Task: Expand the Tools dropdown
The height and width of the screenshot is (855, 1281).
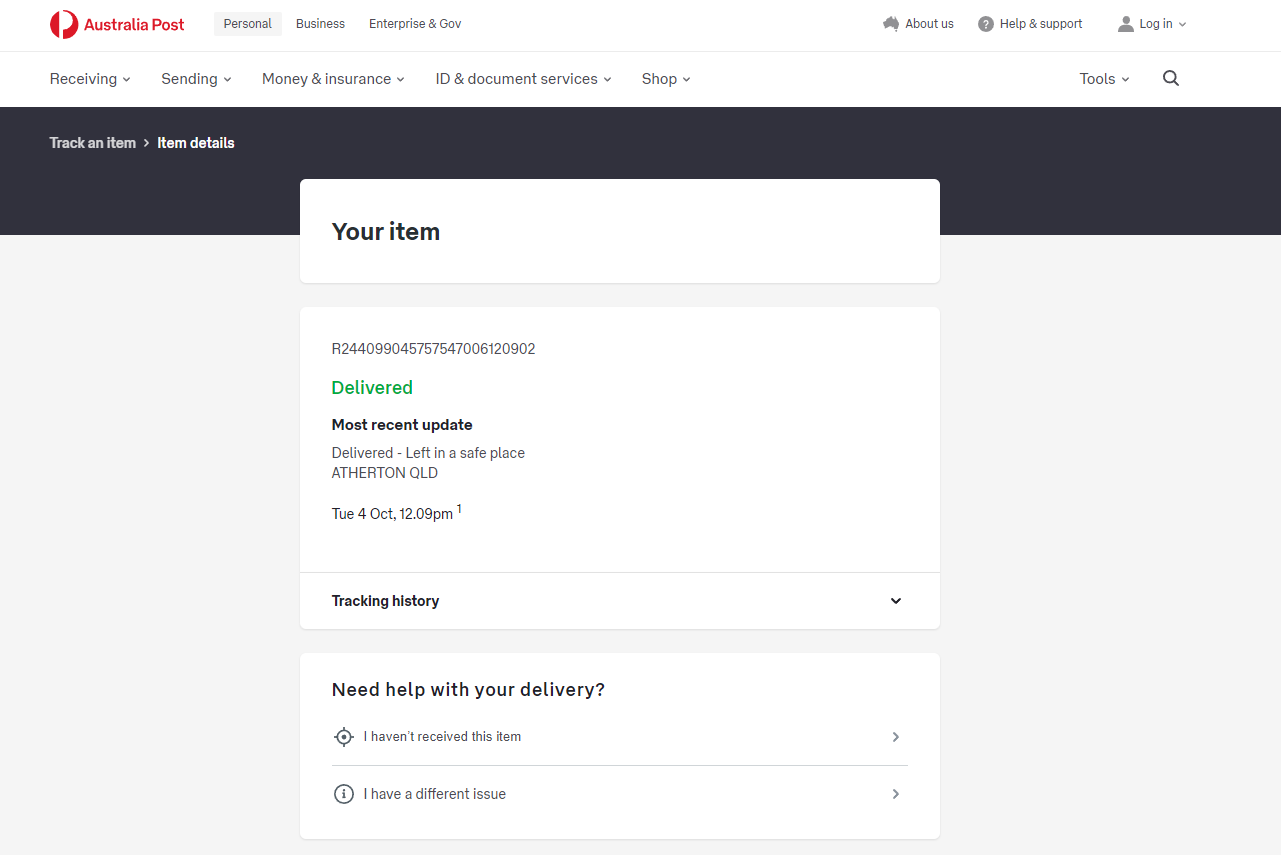Action: pyautogui.click(x=1104, y=79)
